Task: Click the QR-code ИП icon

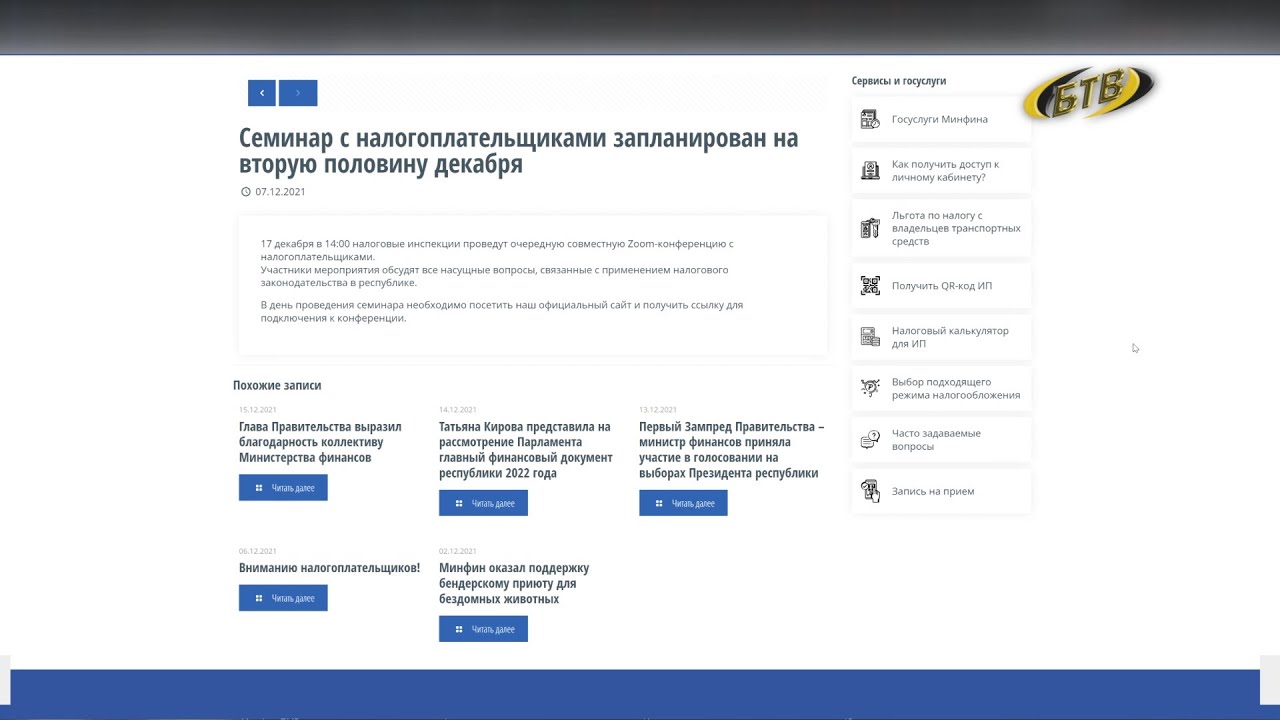Action: [x=870, y=286]
